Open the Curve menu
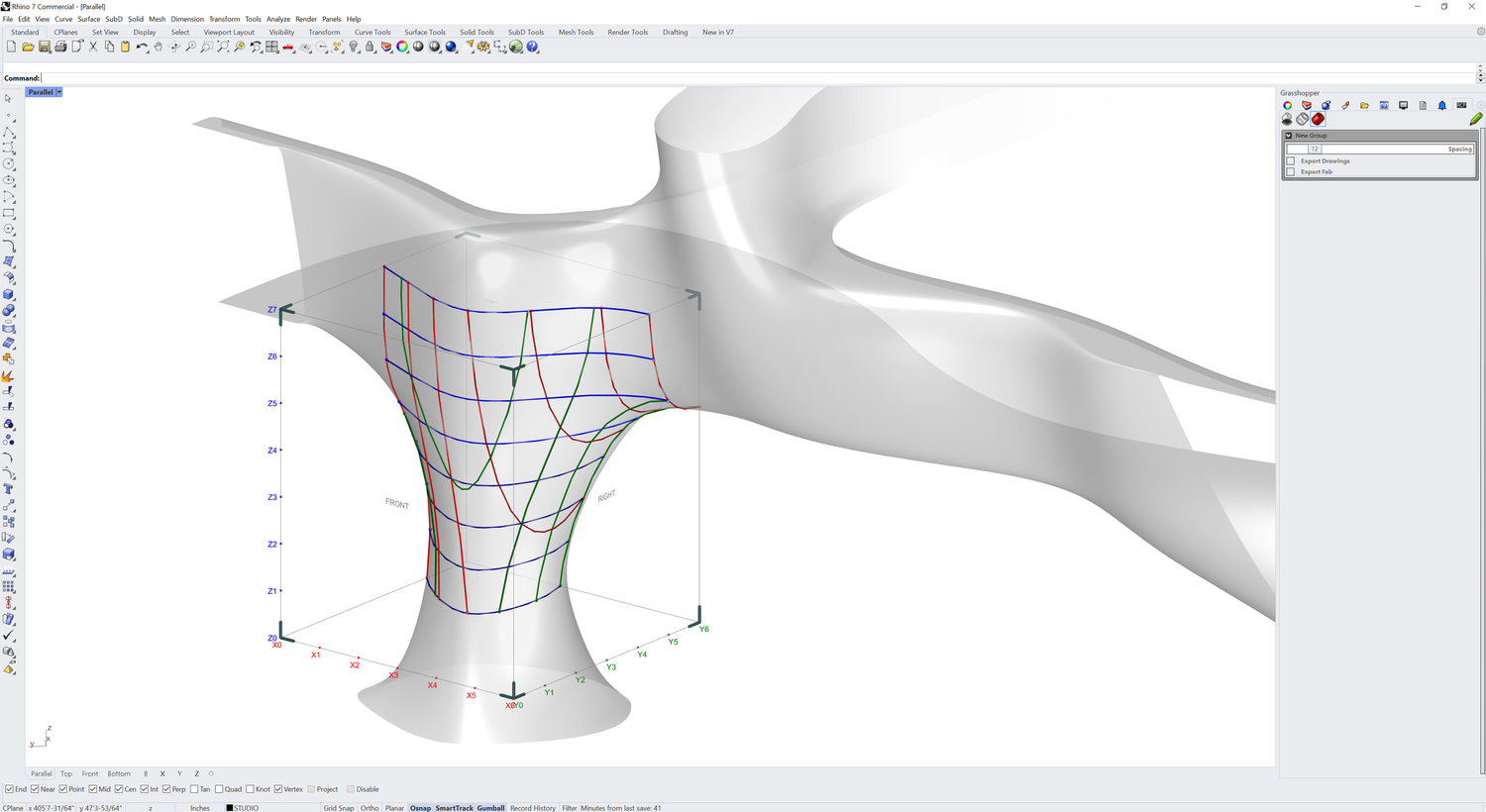 click(x=62, y=18)
